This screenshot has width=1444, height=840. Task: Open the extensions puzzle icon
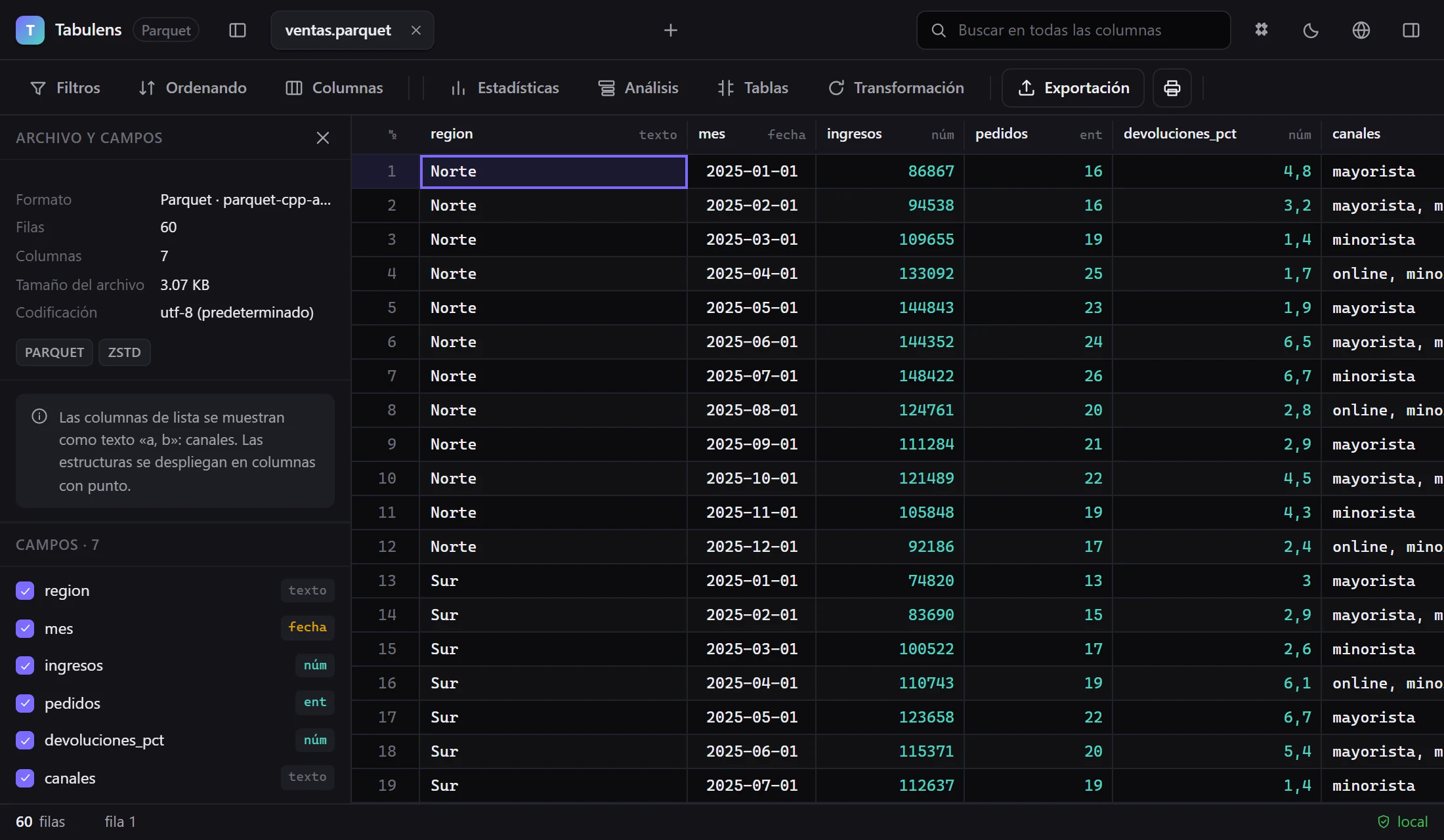[x=1262, y=30]
